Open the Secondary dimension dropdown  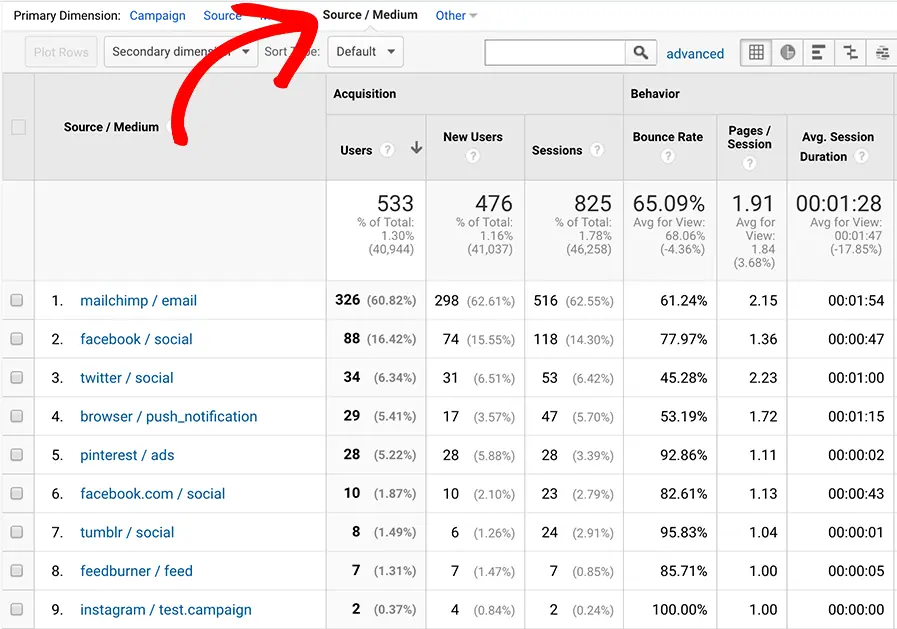[181, 52]
